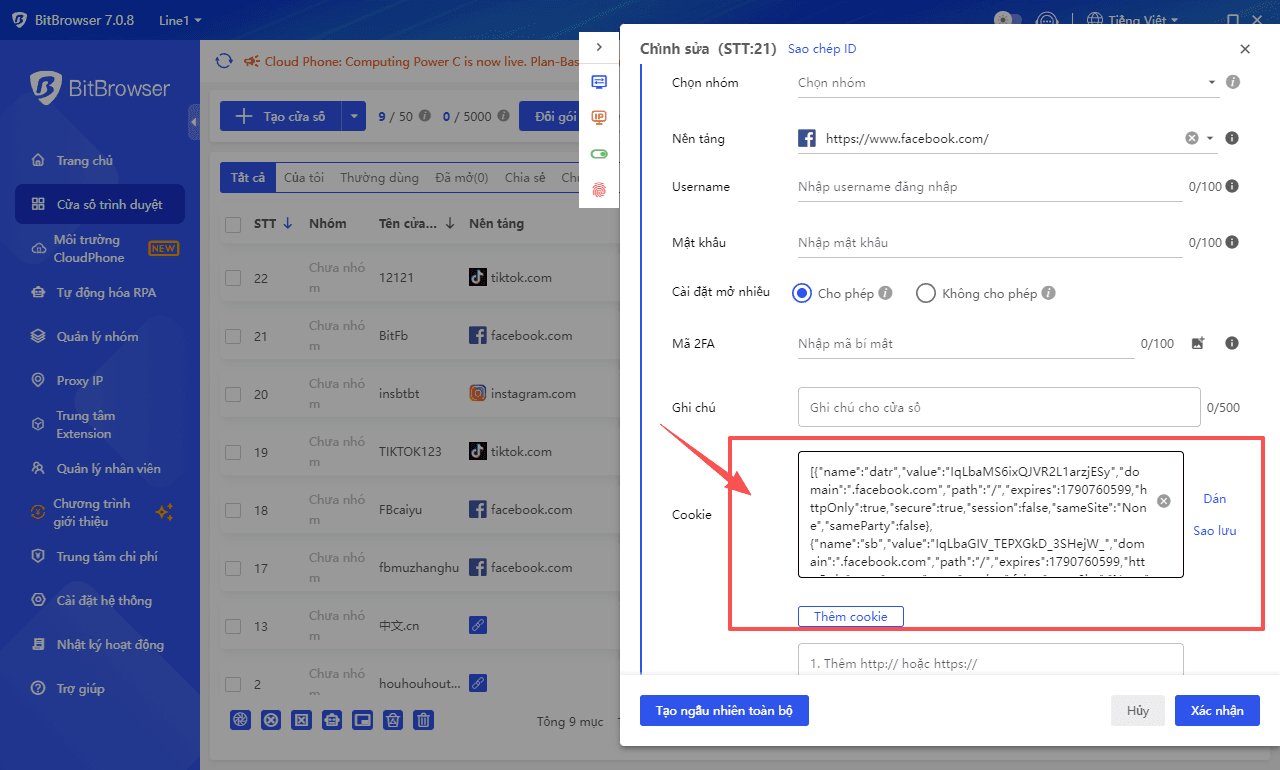Click into the Ghi chú input field

pyautogui.click(x=999, y=407)
